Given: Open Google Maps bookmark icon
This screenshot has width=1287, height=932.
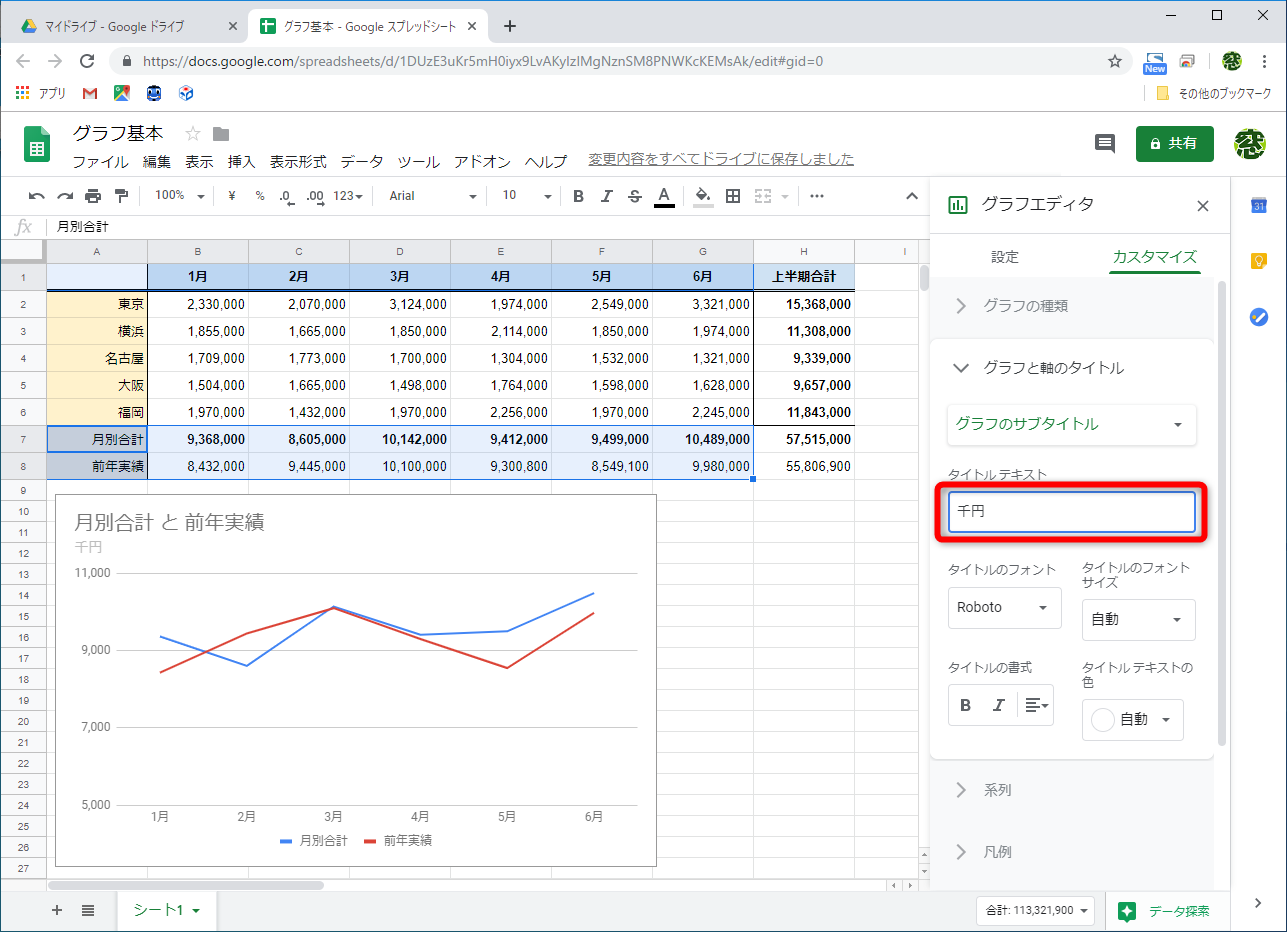Looking at the screenshot, I should pyautogui.click(x=122, y=93).
